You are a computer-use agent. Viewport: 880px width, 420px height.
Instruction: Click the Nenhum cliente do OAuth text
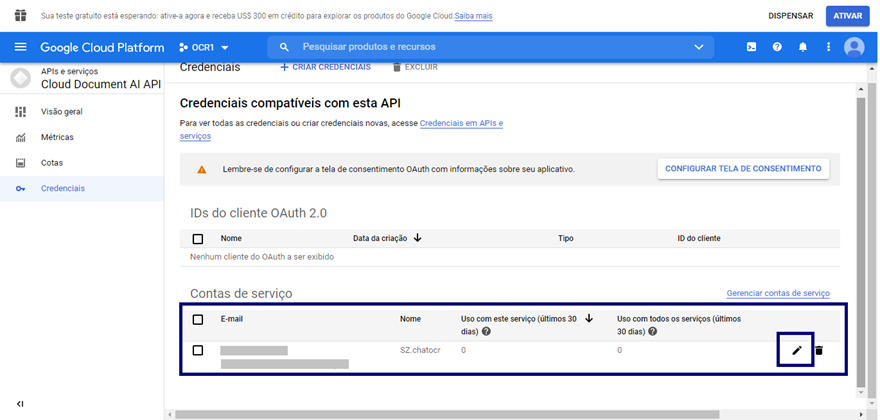pyautogui.click(x=262, y=257)
